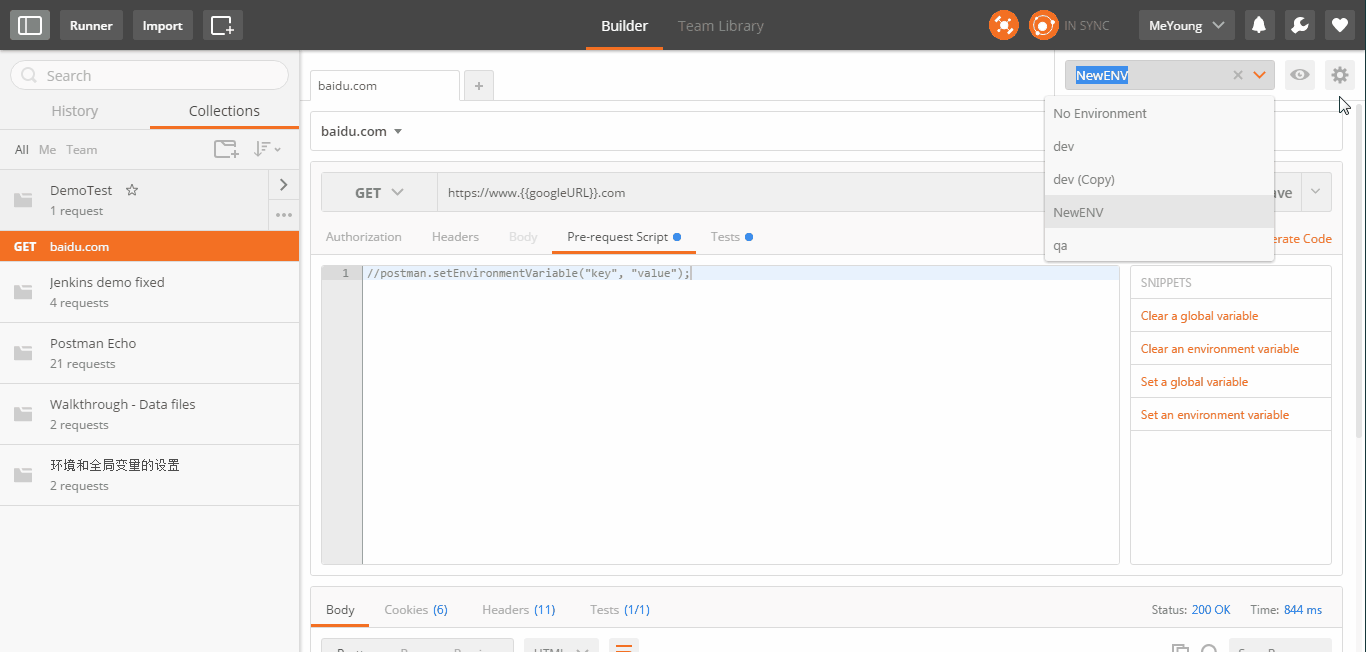The image size is (1366, 652).
Task: Open Manage Environments gear icon
Action: [x=1339, y=75]
